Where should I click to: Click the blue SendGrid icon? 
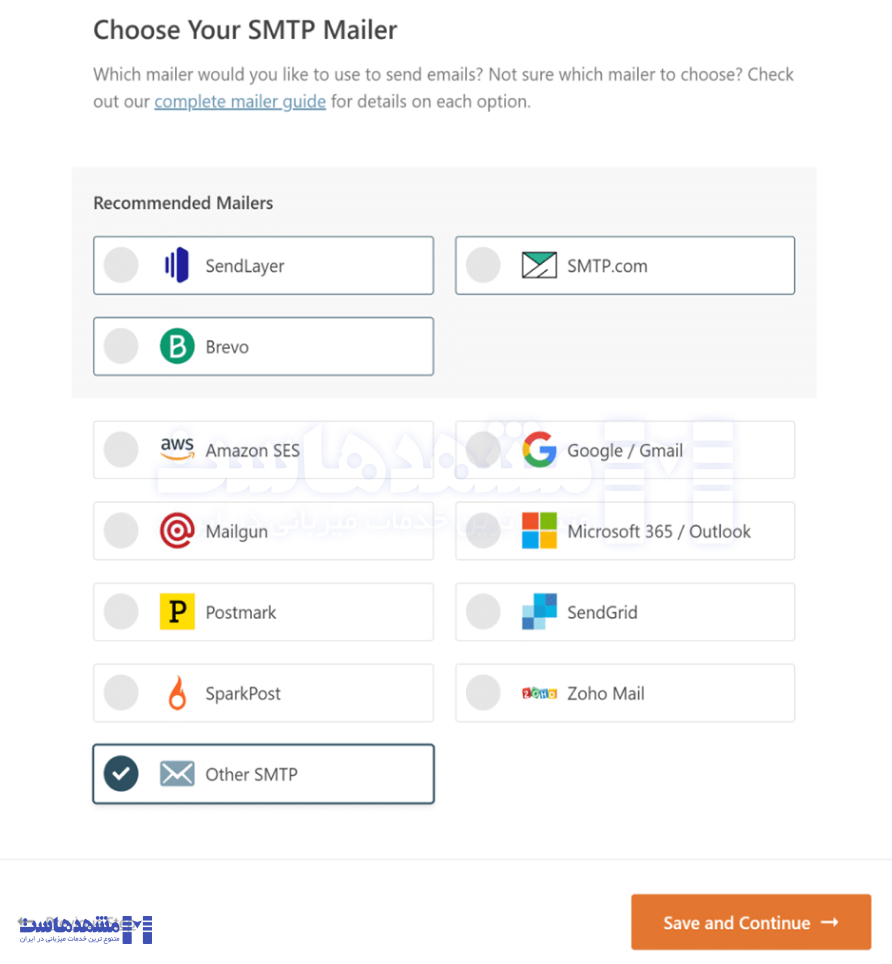(540, 611)
